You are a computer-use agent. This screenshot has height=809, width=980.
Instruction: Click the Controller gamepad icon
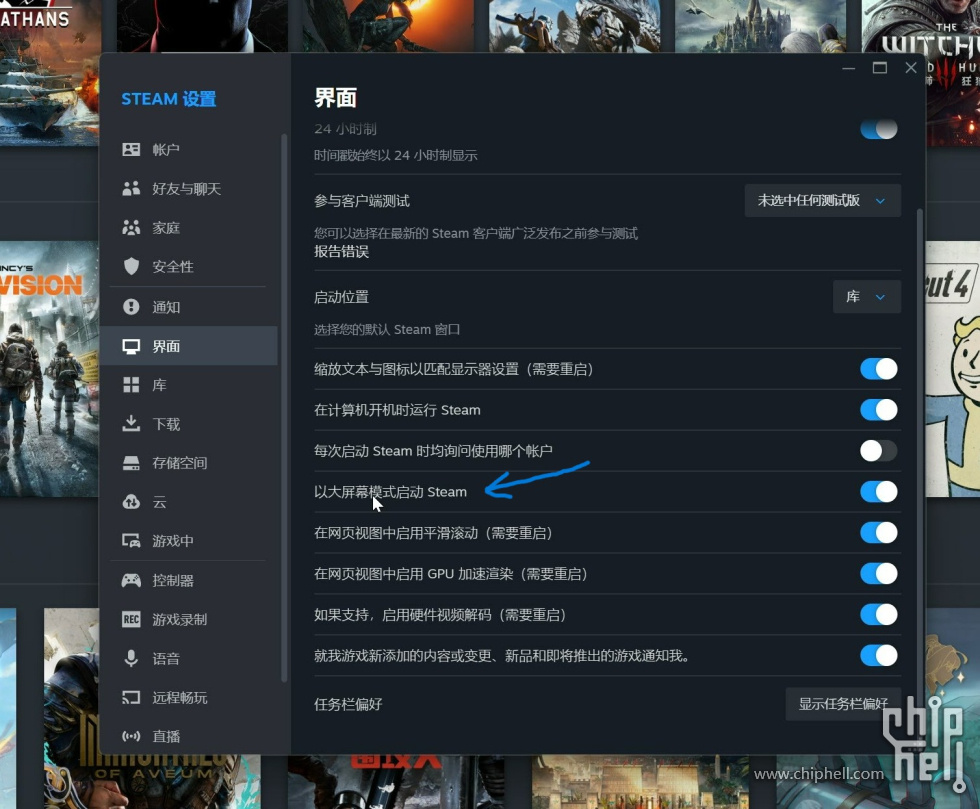[x=131, y=580]
